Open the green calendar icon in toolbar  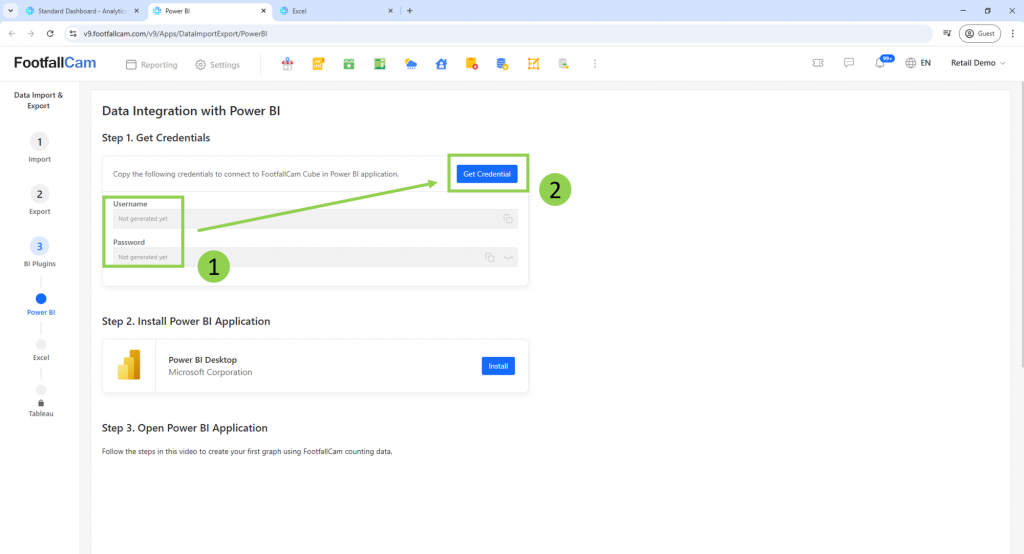[x=349, y=64]
